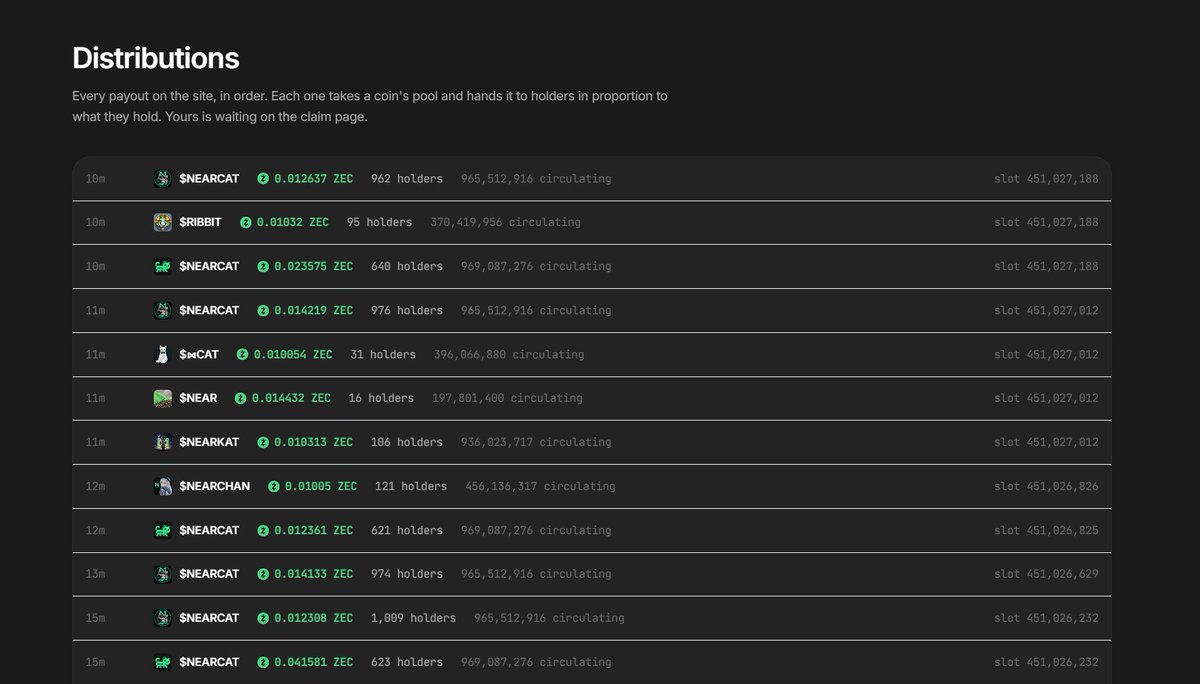Click the "106 holders" count

407,442
